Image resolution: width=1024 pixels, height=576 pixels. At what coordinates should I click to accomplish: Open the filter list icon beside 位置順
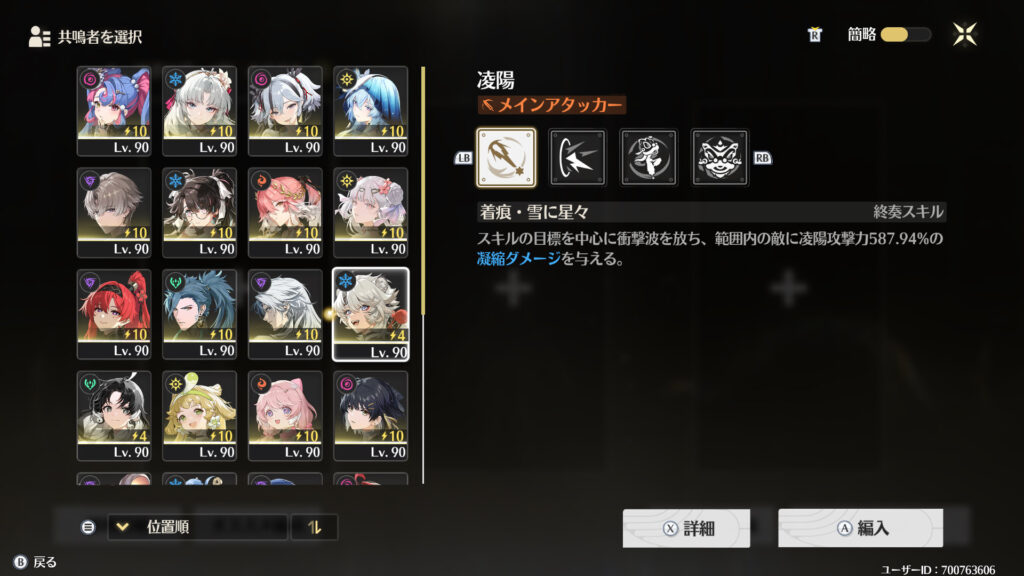88,527
